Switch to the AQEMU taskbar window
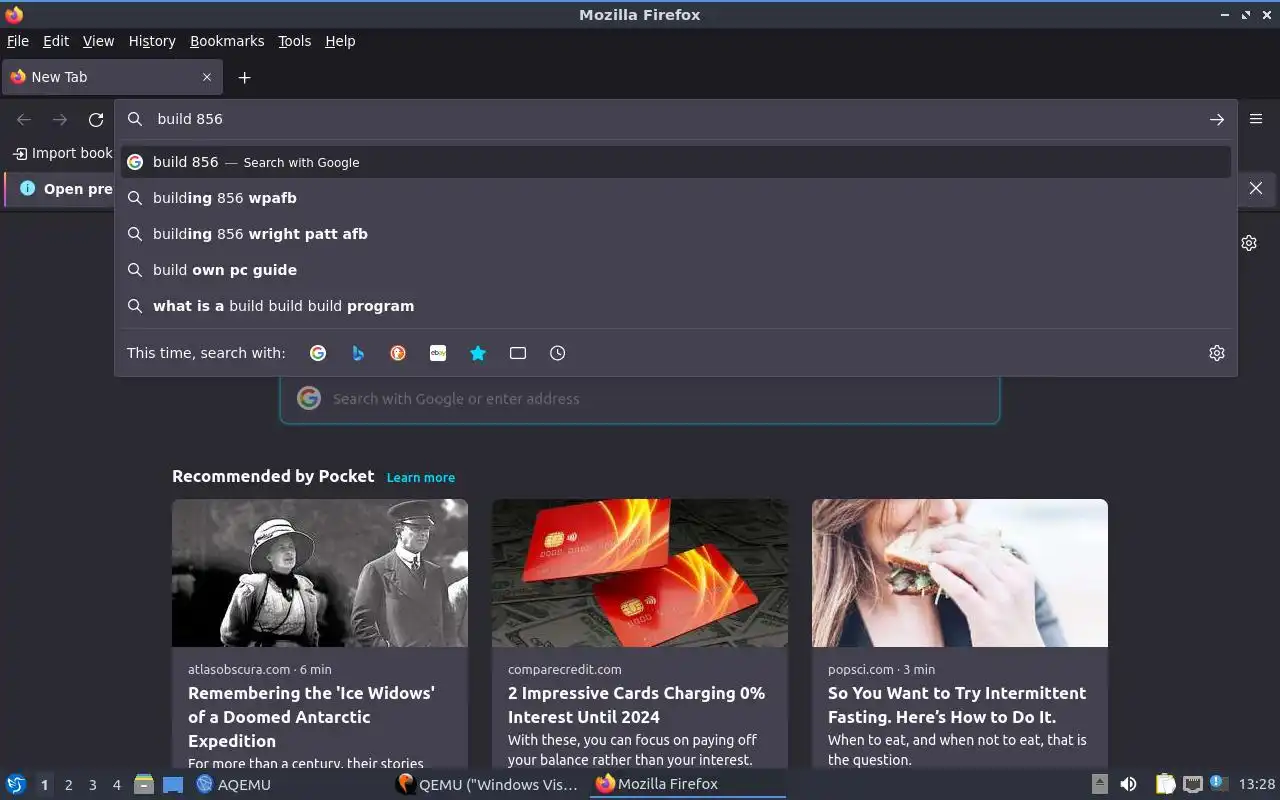The width and height of the screenshot is (1280, 800). pyautogui.click(x=234, y=784)
